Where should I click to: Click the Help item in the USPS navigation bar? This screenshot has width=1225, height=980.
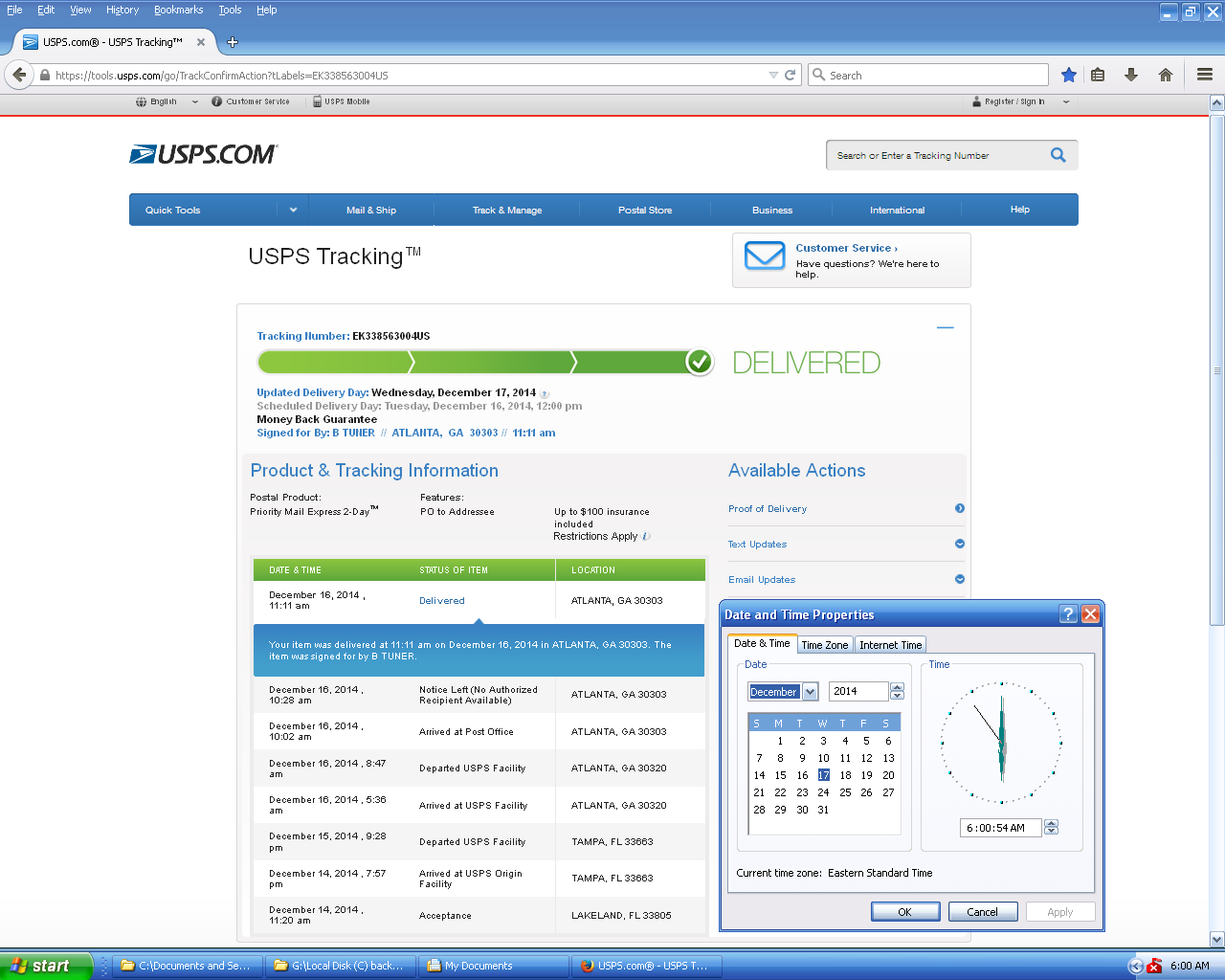(x=1020, y=210)
